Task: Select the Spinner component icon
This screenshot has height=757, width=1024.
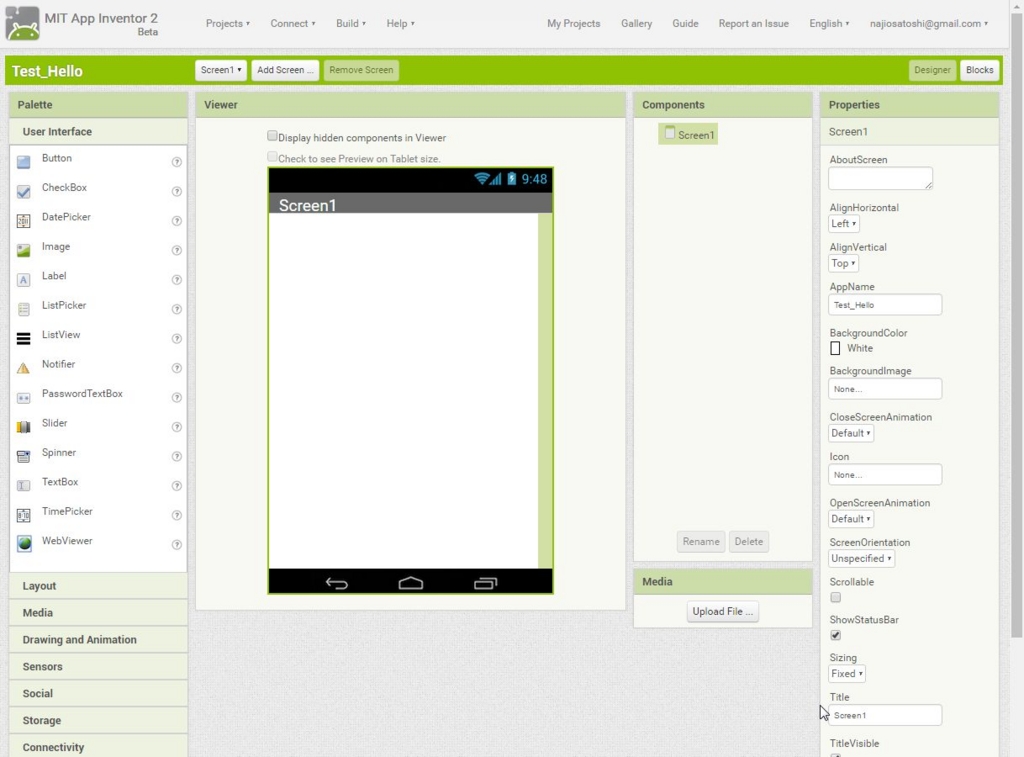Action: click(24, 456)
